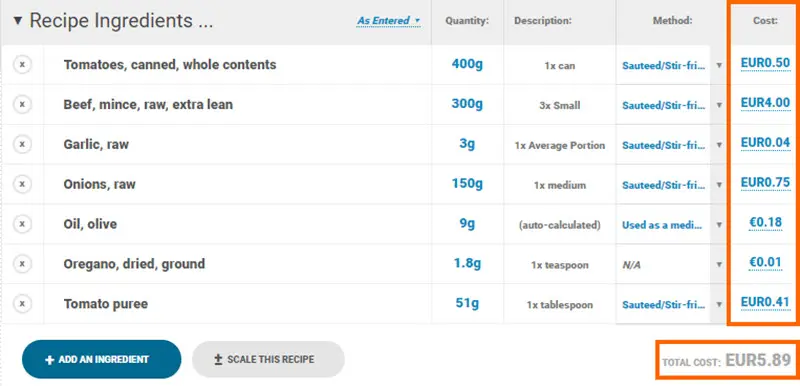Remove Beef, mince ingredient with x icon
The width and height of the screenshot is (800, 386).
point(22,105)
